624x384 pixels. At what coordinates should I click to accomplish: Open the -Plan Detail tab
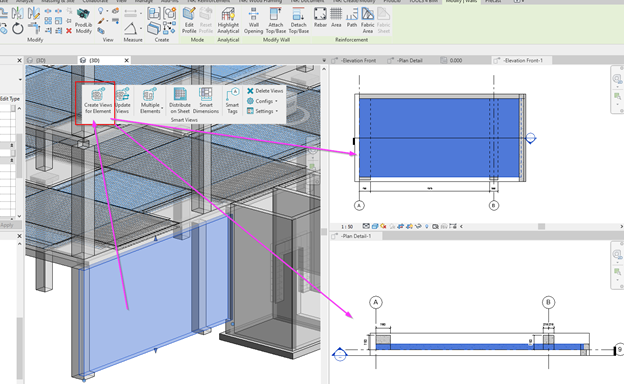(x=410, y=60)
